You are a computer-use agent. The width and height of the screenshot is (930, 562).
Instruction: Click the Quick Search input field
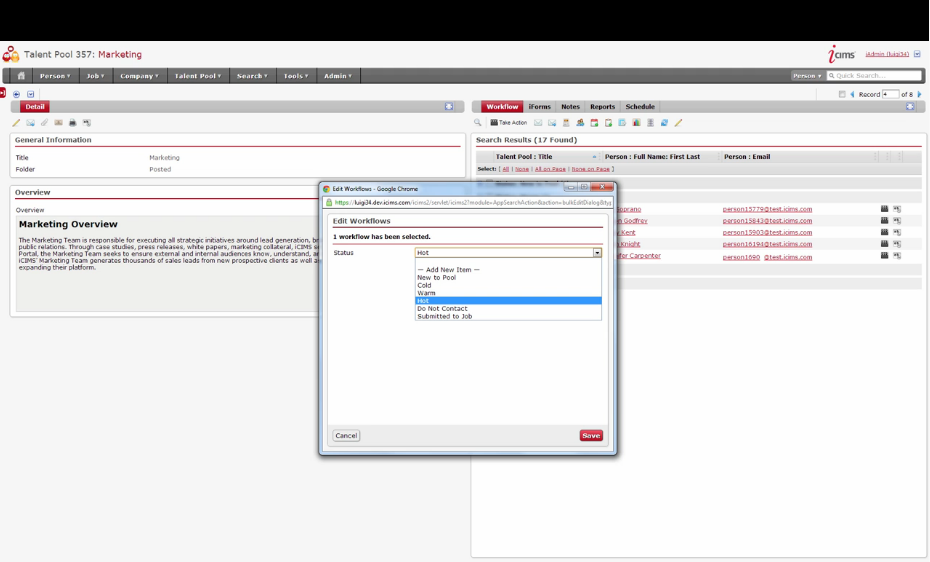click(x=874, y=76)
